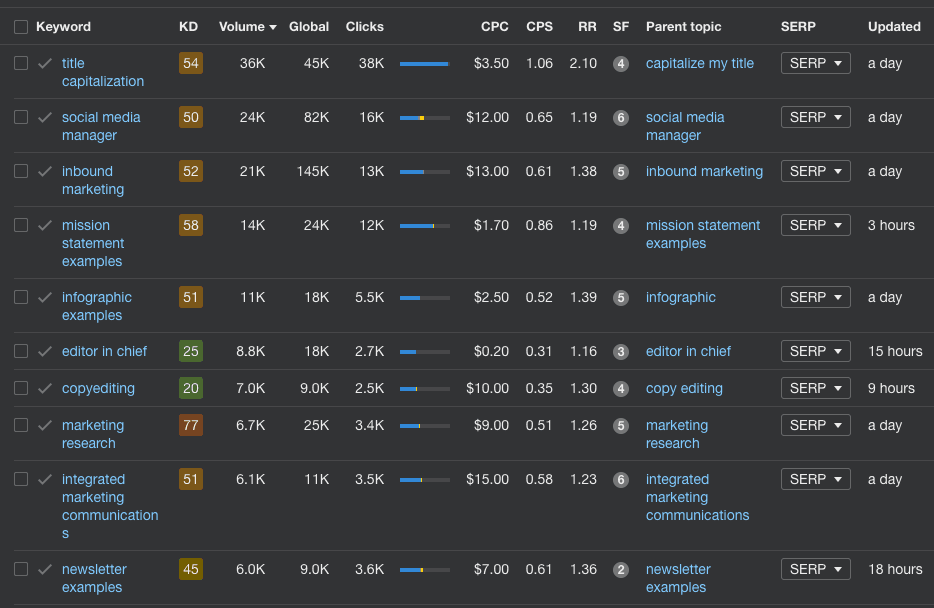Viewport: 934px width, 608px height.
Task: Click the CPC column header
Action: [494, 27]
